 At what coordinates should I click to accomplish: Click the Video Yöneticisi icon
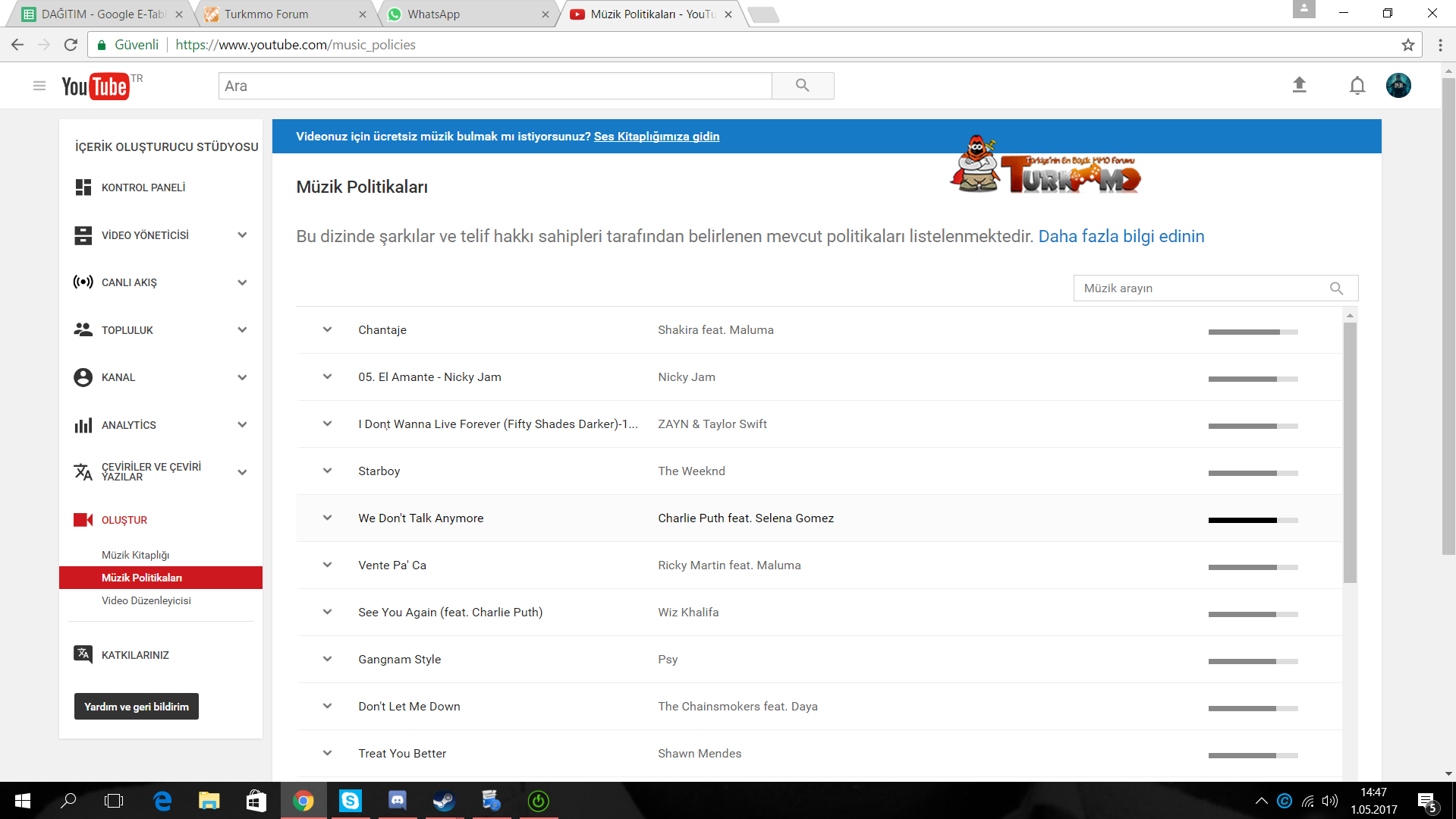[83, 235]
